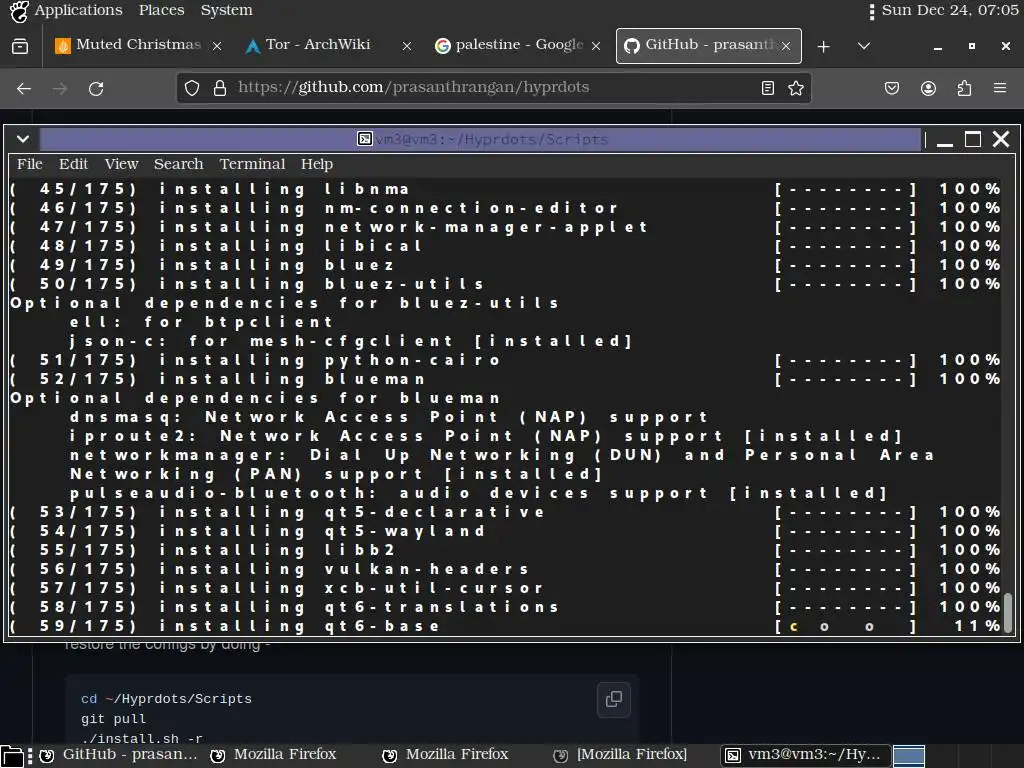Switch to first Mozilla Firefox taskbar window
The height and width of the screenshot is (768, 1024).
pyautogui.click(x=273, y=755)
